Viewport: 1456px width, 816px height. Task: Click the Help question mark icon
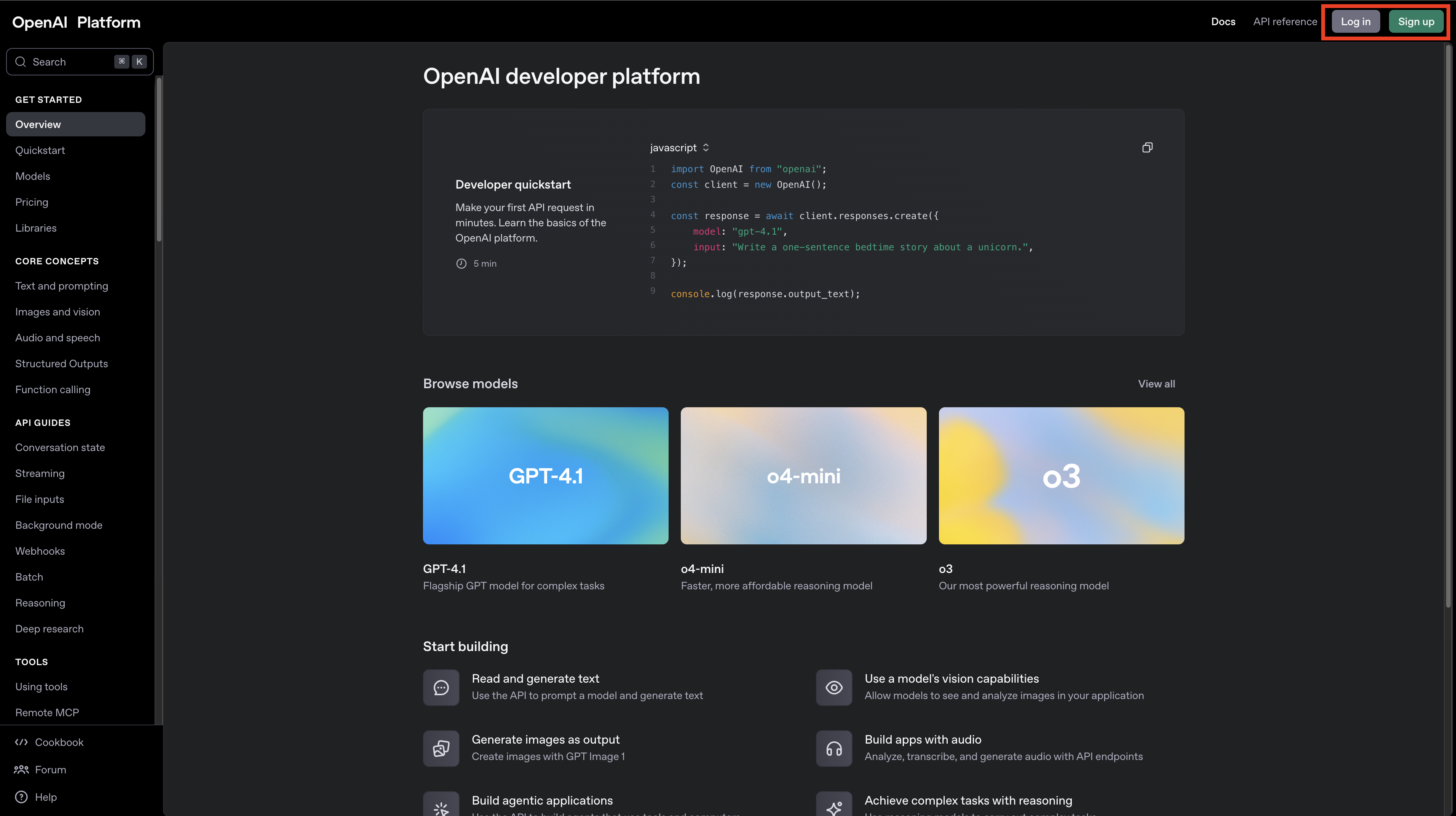pyautogui.click(x=21, y=797)
